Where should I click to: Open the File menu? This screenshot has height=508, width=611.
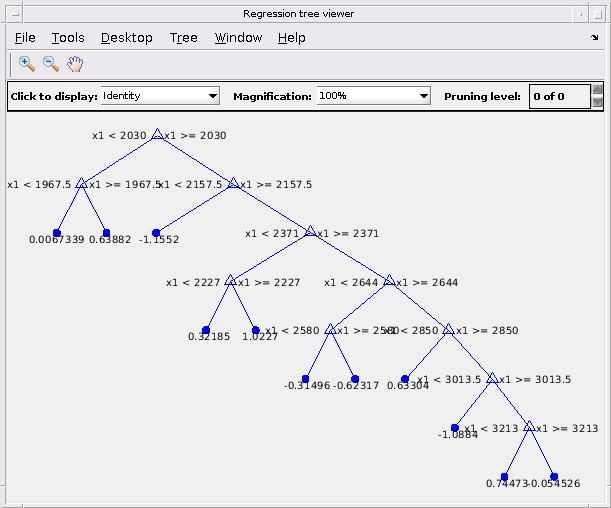click(x=25, y=38)
